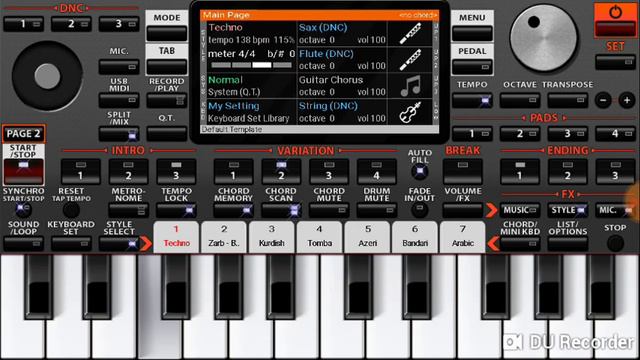This screenshot has width=640, height=360.
Task: Select style tab 1 Techno
Action: tap(177, 237)
